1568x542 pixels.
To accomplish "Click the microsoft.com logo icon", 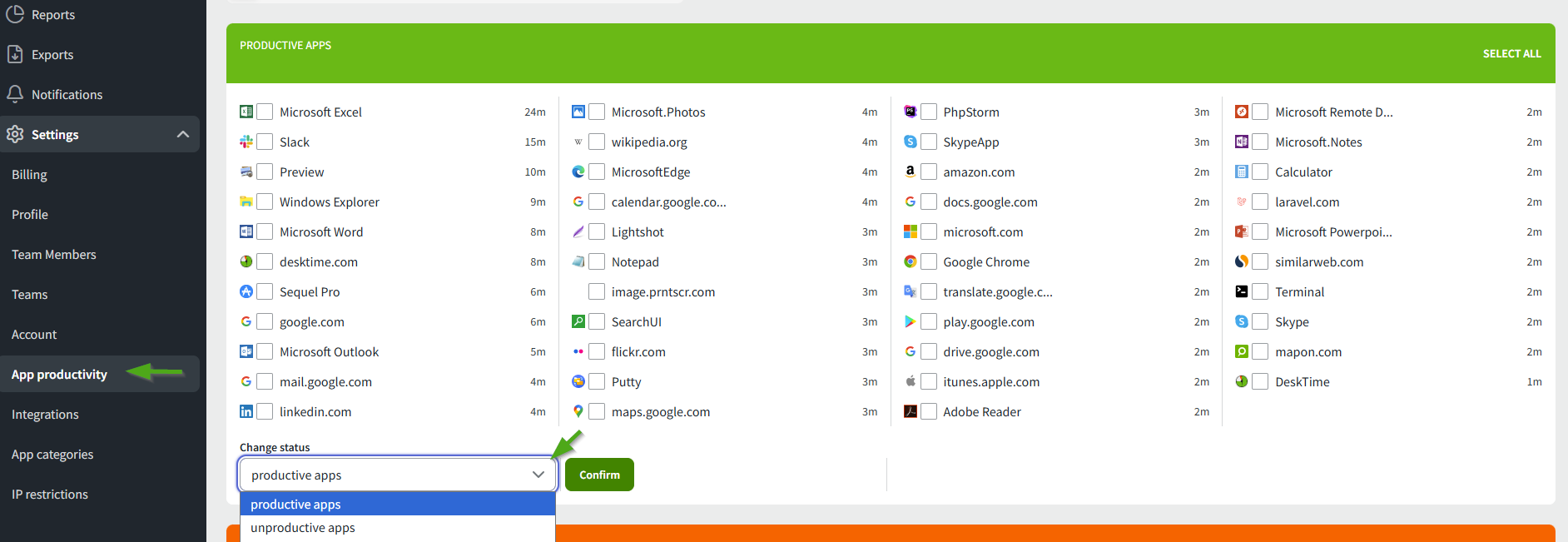I will pyautogui.click(x=911, y=231).
